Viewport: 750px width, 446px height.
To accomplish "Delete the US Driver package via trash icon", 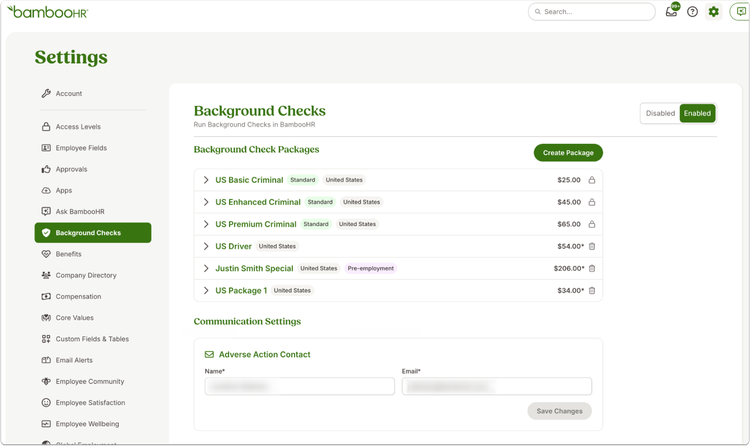I will pyautogui.click(x=592, y=246).
